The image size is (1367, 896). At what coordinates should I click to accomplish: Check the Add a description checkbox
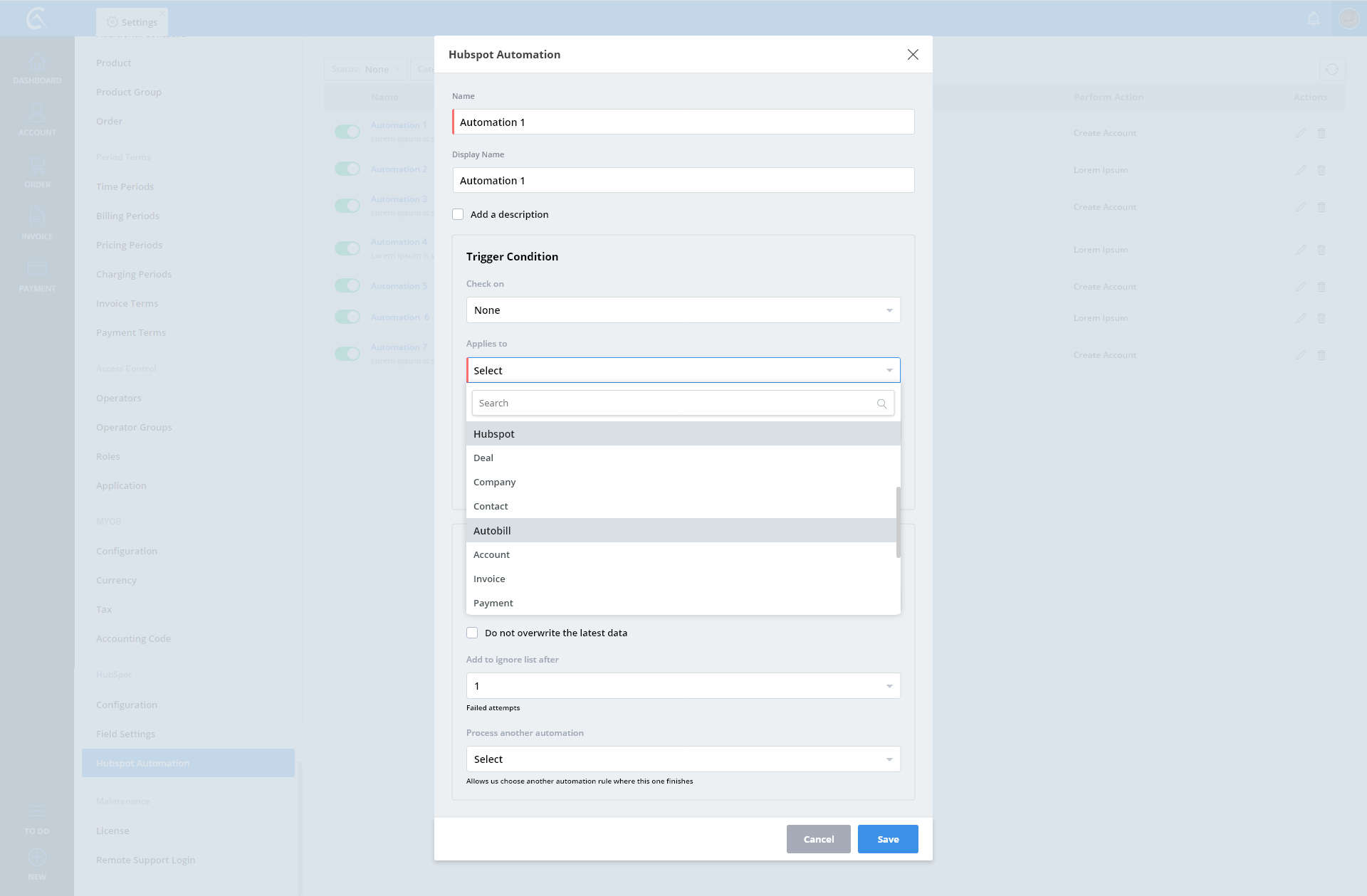click(458, 214)
